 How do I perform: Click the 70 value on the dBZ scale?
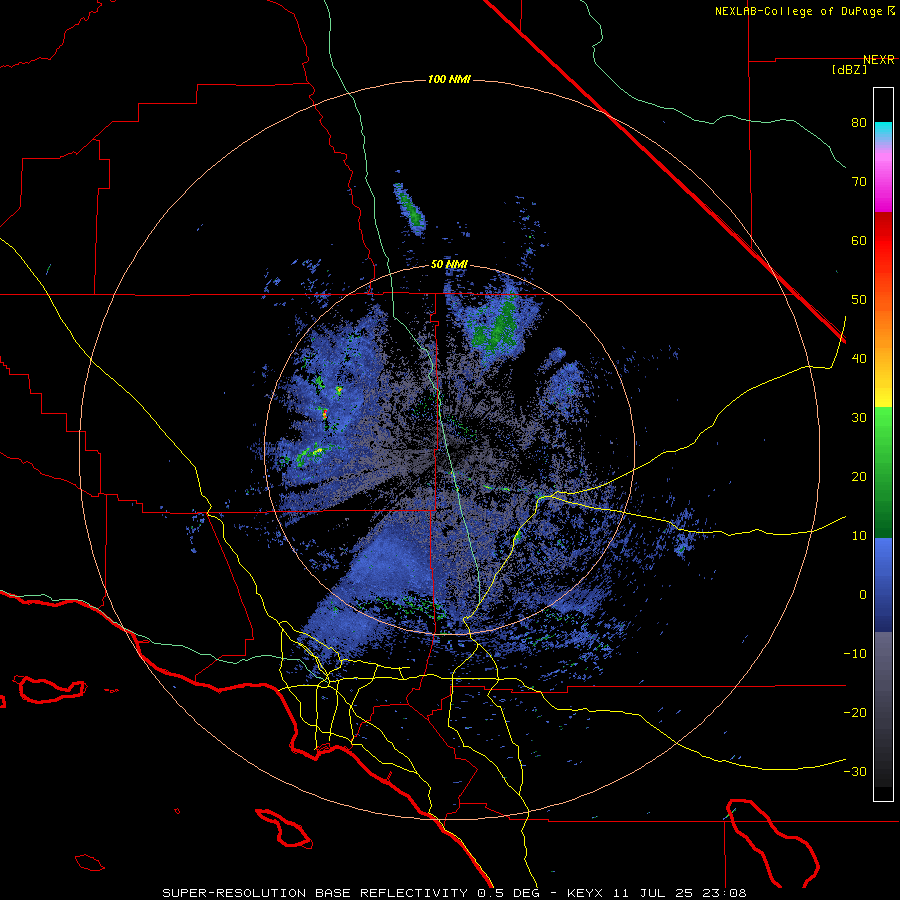point(859,182)
